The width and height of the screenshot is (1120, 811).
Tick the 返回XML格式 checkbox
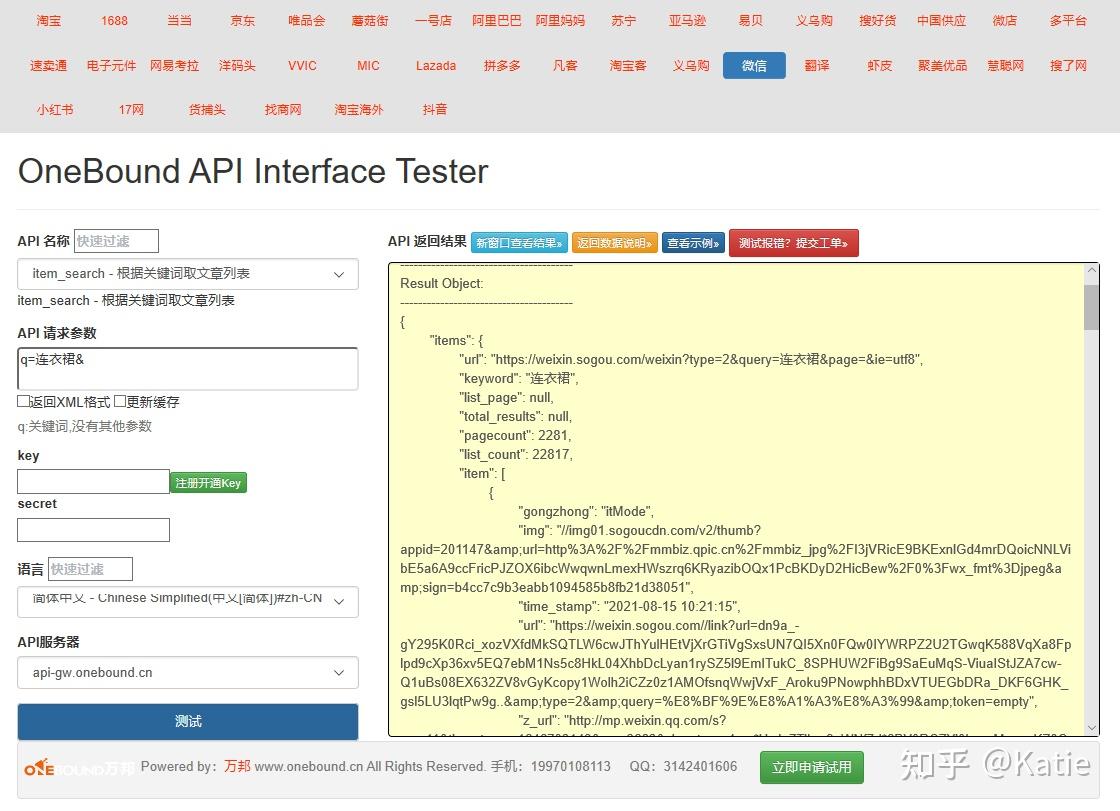point(24,402)
